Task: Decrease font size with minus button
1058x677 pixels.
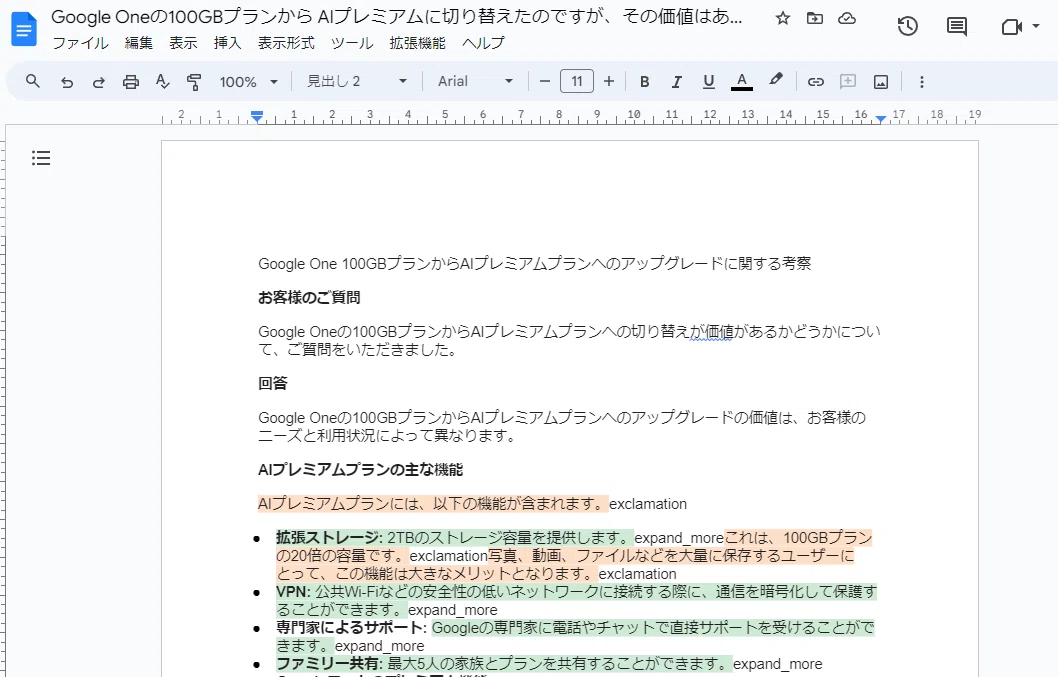Action: click(545, 82)
